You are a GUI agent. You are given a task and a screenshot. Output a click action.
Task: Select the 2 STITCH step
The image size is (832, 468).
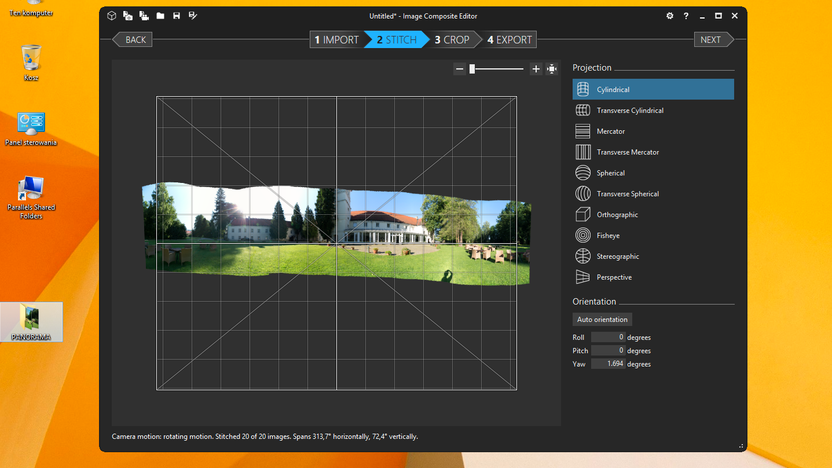tap(396, 40)
